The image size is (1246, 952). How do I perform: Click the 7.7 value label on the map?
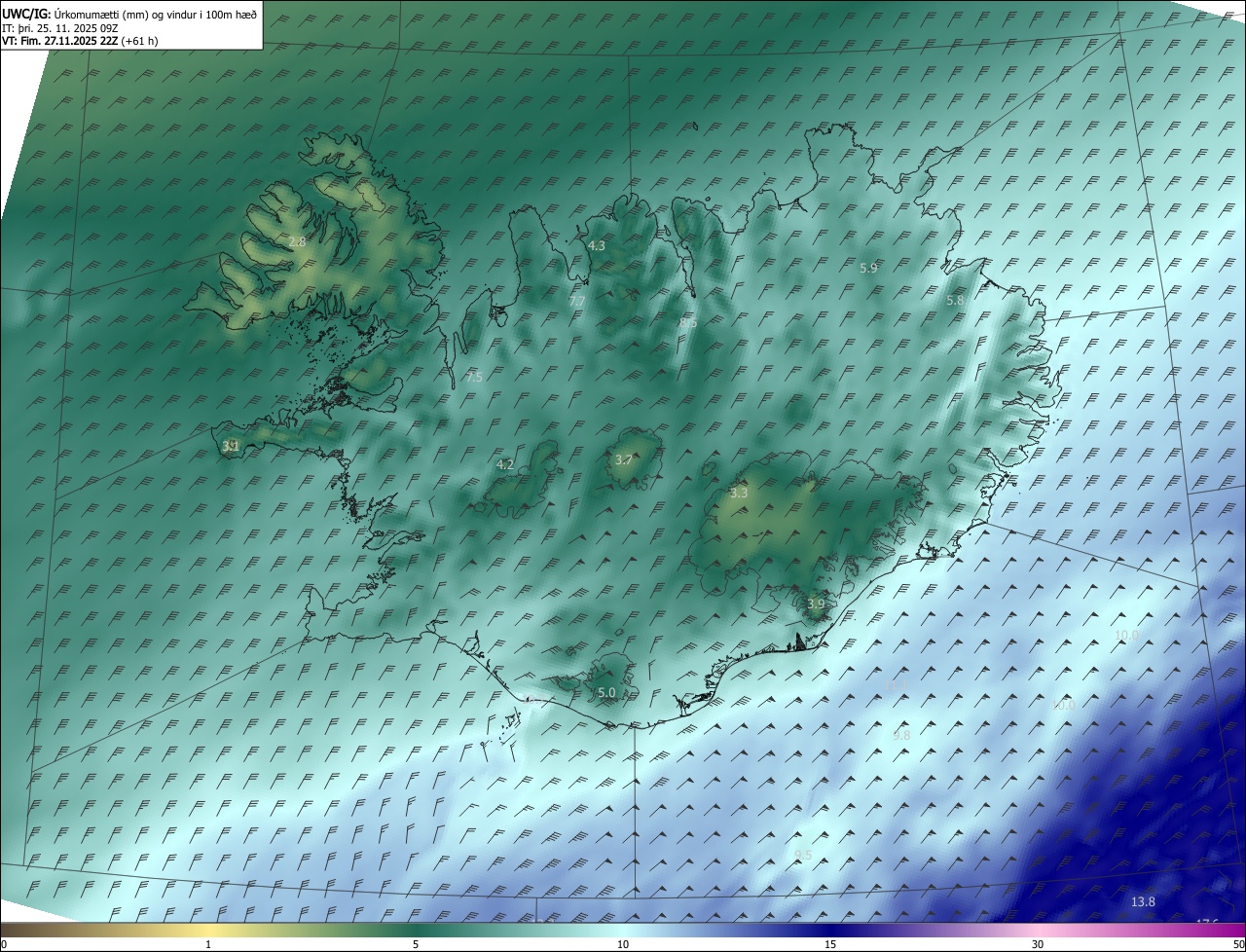(577, 302)
